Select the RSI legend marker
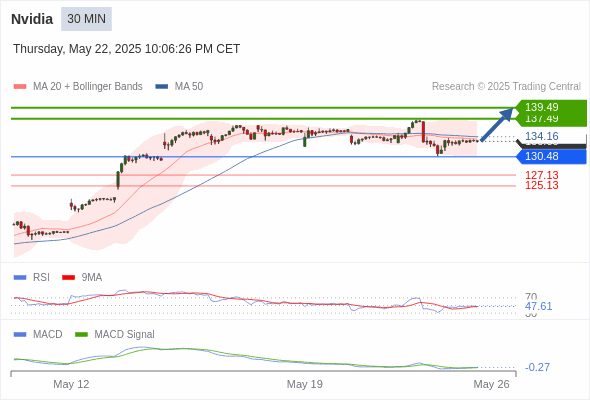This screenshot has width=590, height=400. (20, 278)
